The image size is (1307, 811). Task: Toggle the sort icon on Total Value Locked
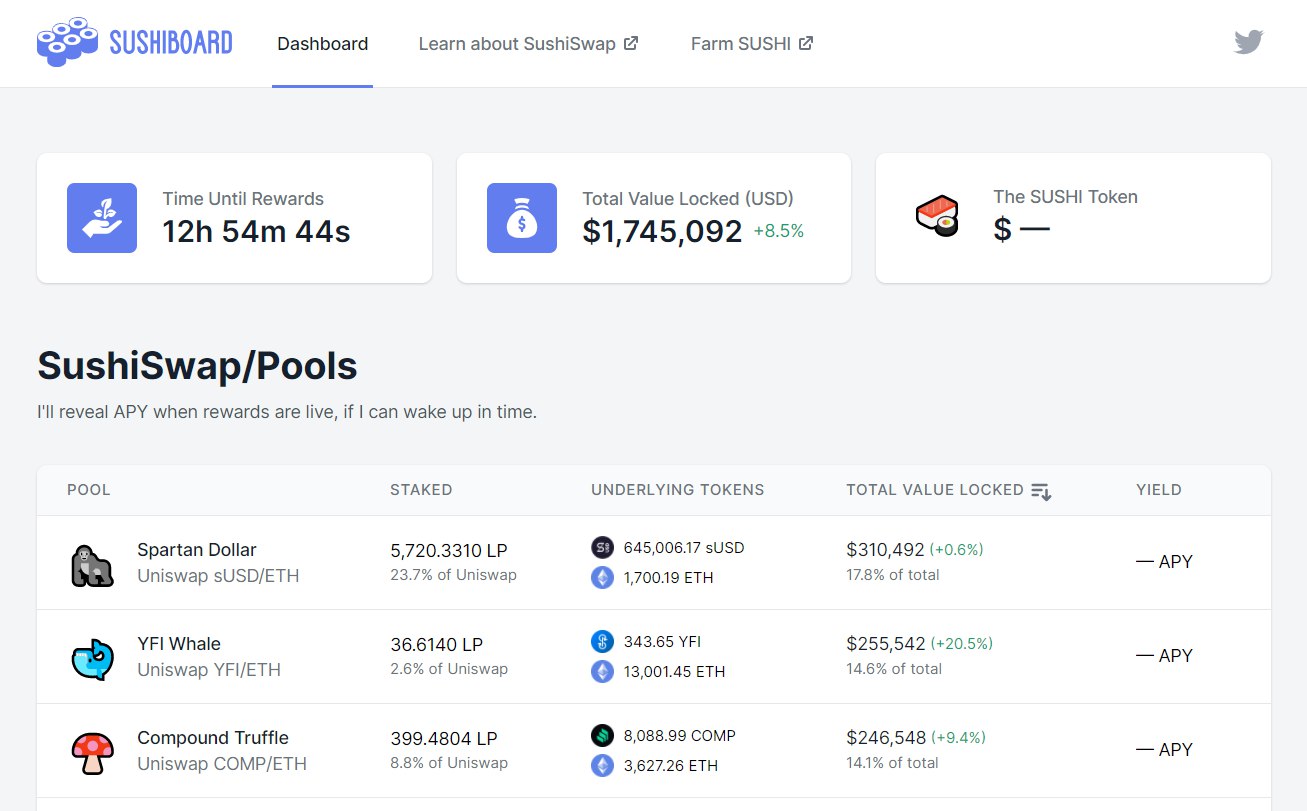click(x=1041, y=491)
